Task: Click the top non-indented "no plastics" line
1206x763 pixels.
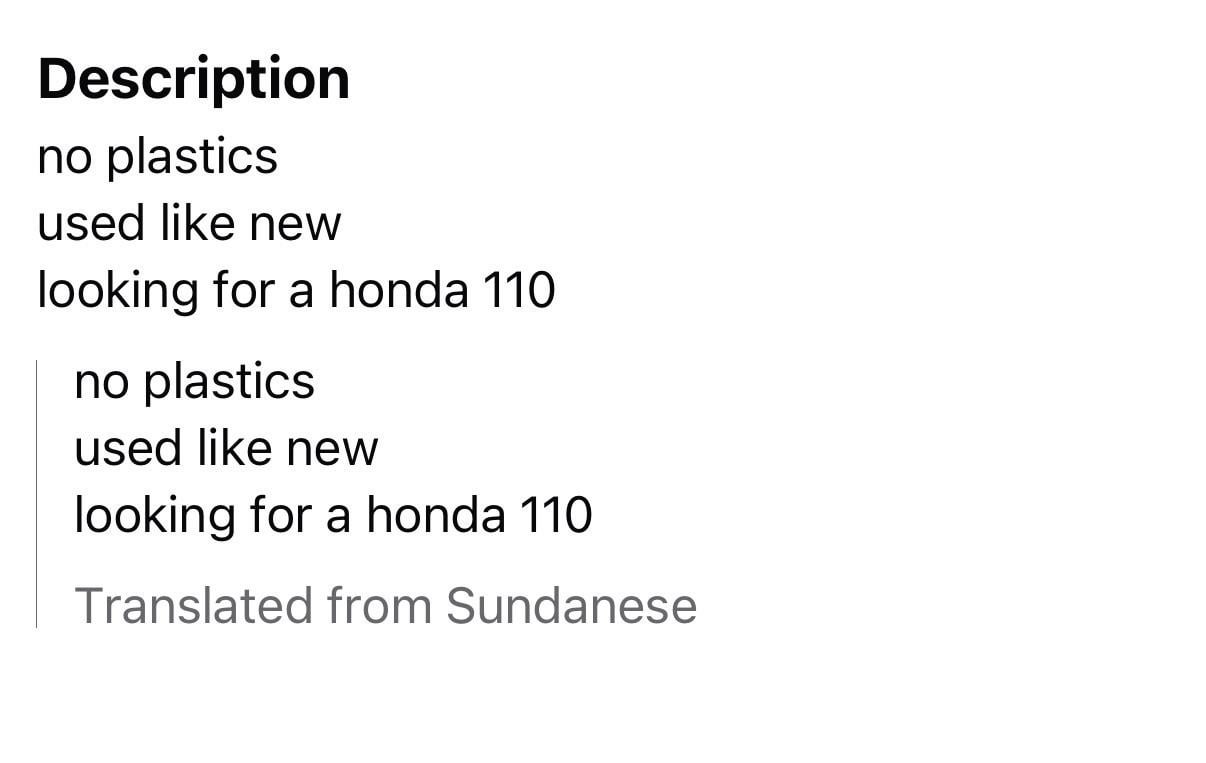Action: (157, 157)
